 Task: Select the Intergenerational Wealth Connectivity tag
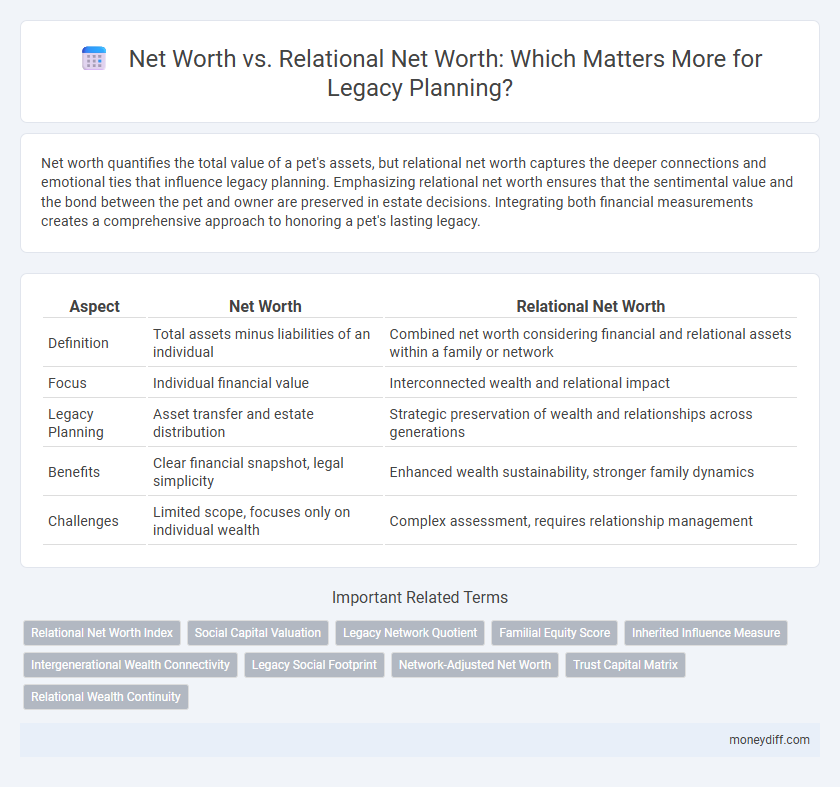(130, 665)
